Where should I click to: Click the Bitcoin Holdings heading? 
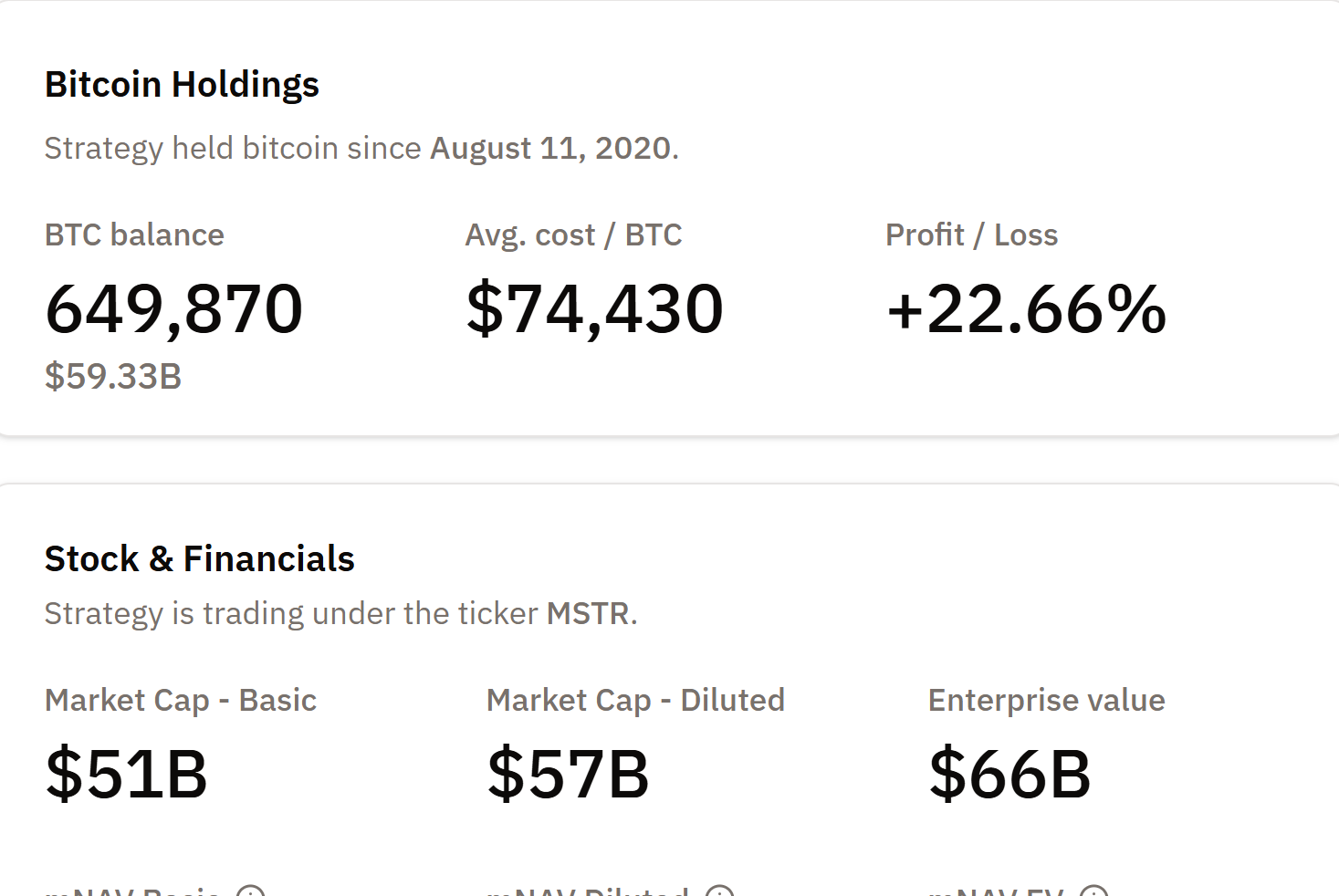click(x=182, y=85)
